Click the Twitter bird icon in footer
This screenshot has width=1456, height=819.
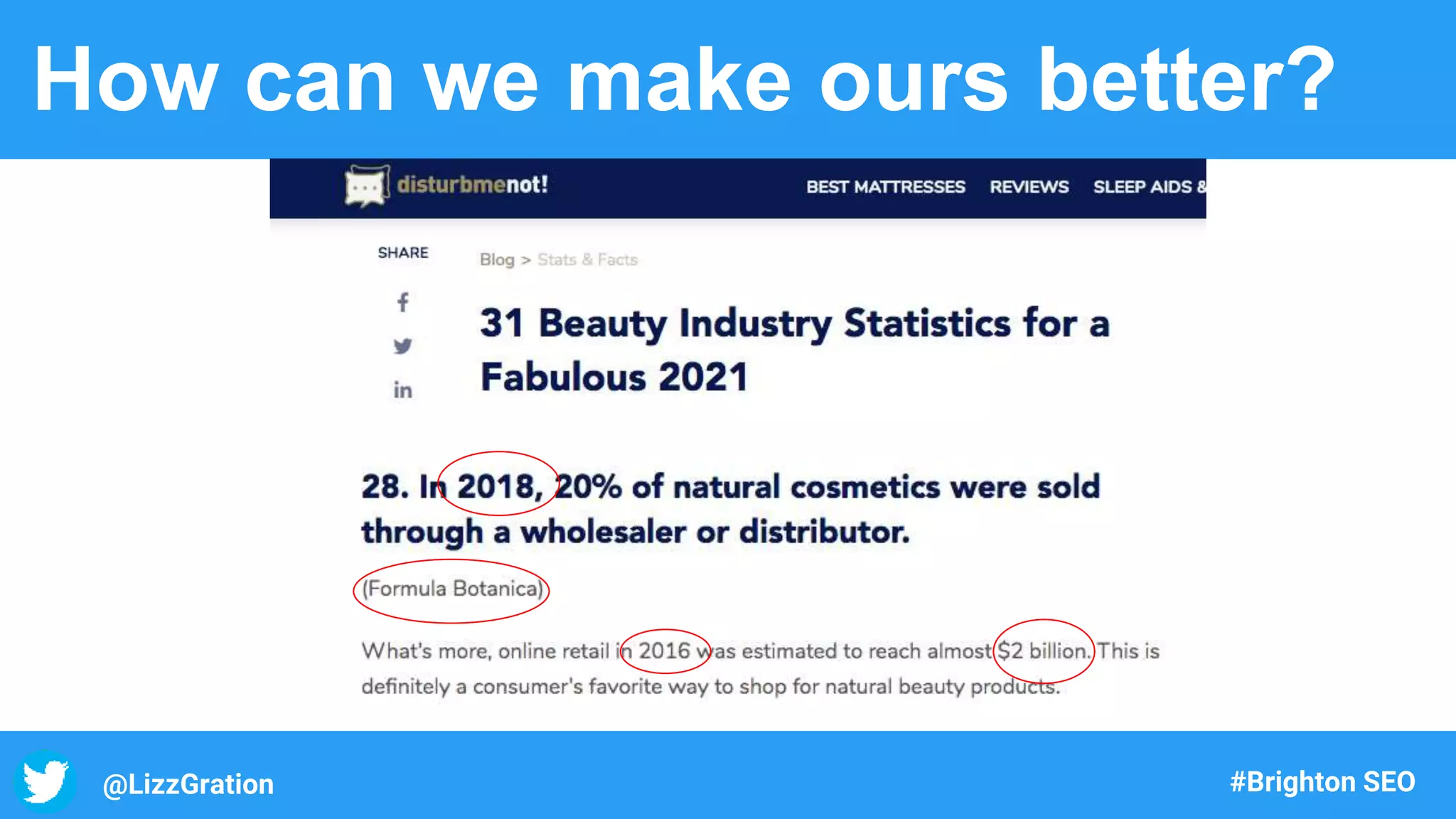(45, 781)
